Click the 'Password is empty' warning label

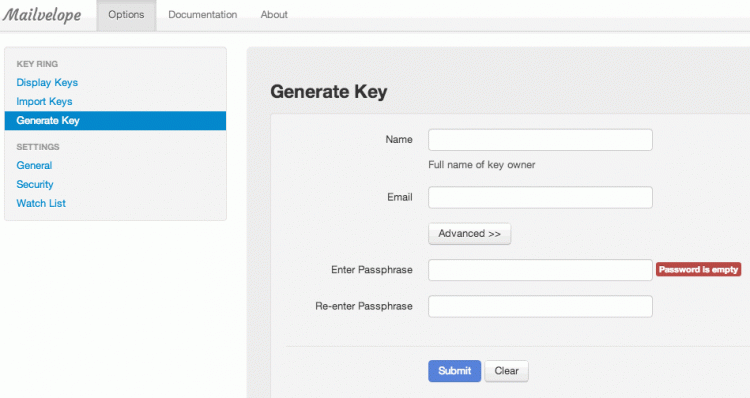(698, 269)
